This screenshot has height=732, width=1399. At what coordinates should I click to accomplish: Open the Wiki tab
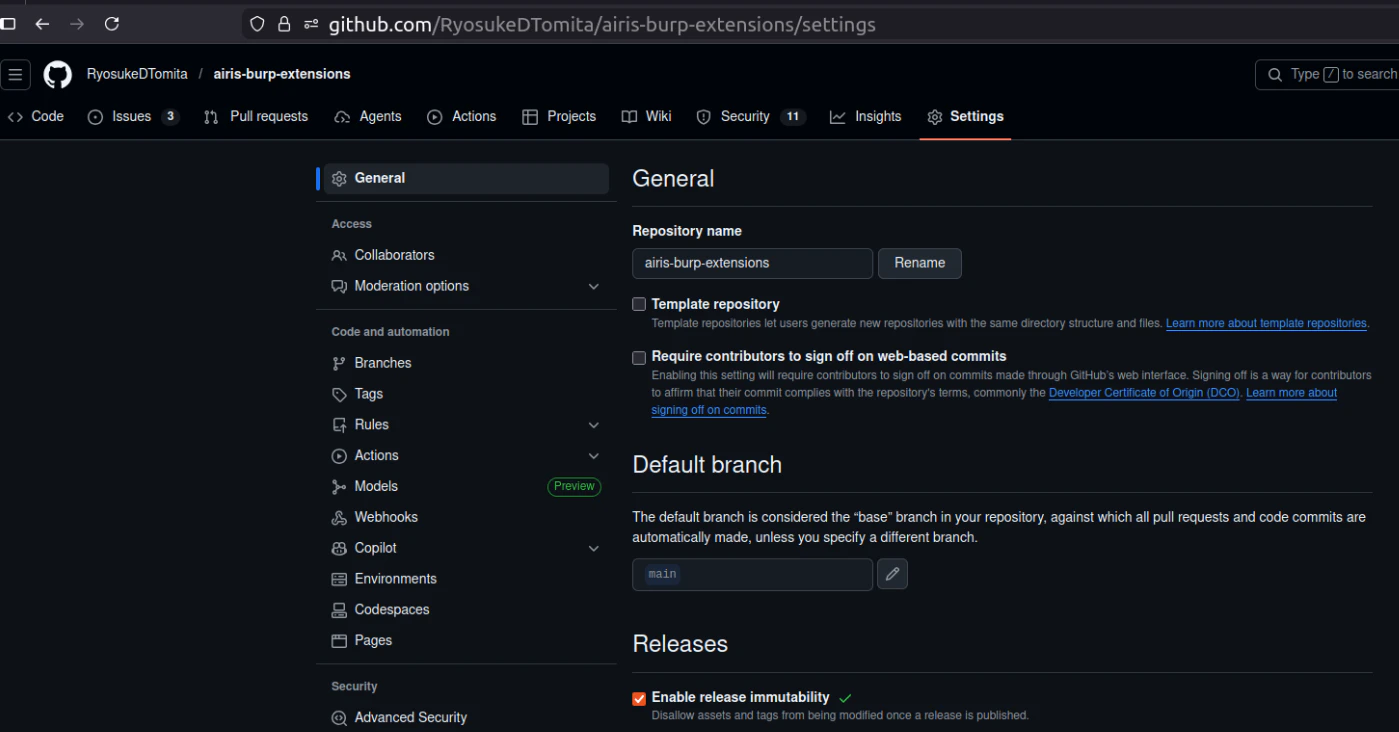click(x=646, y=117)
